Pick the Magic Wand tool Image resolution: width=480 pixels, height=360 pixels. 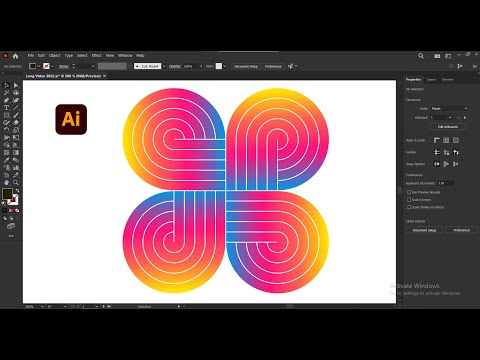[6, 93]
